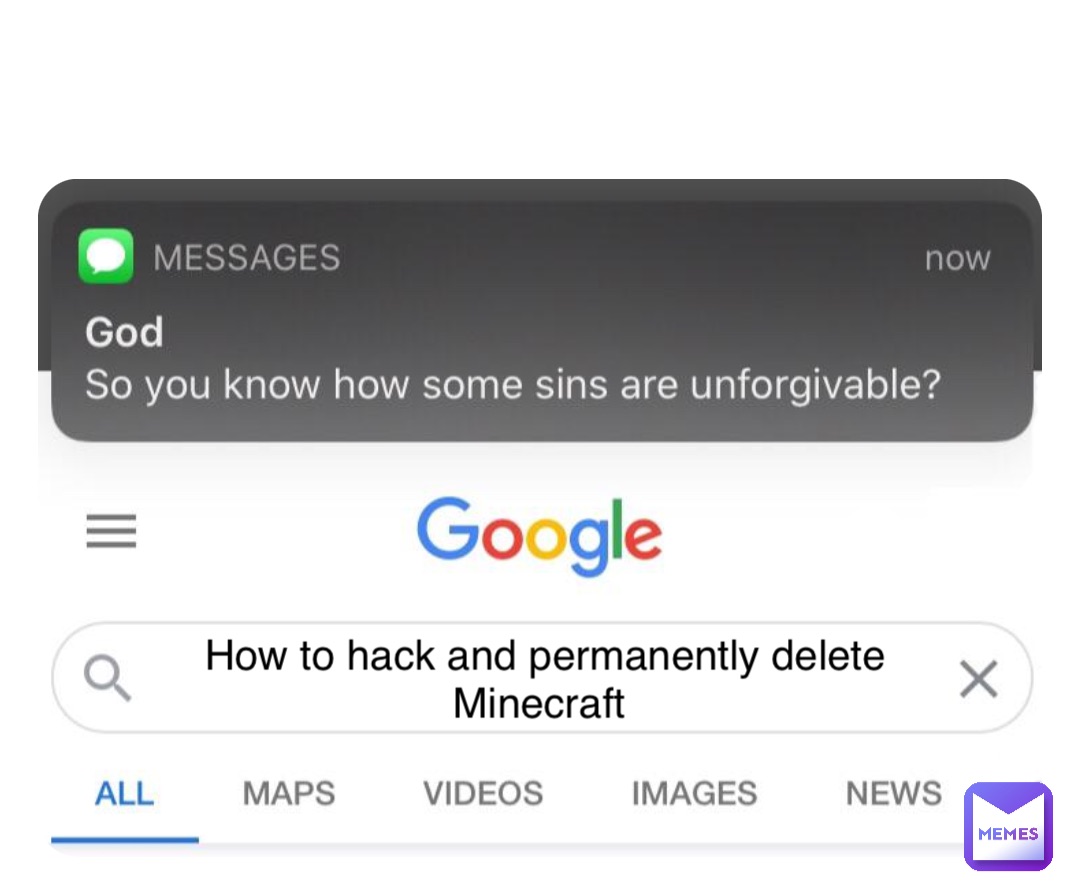Image resolution: width=1080 pixels, height=894 pixels.
Task: Click the word 'Minecraft' in the search query
Action: 539,703
